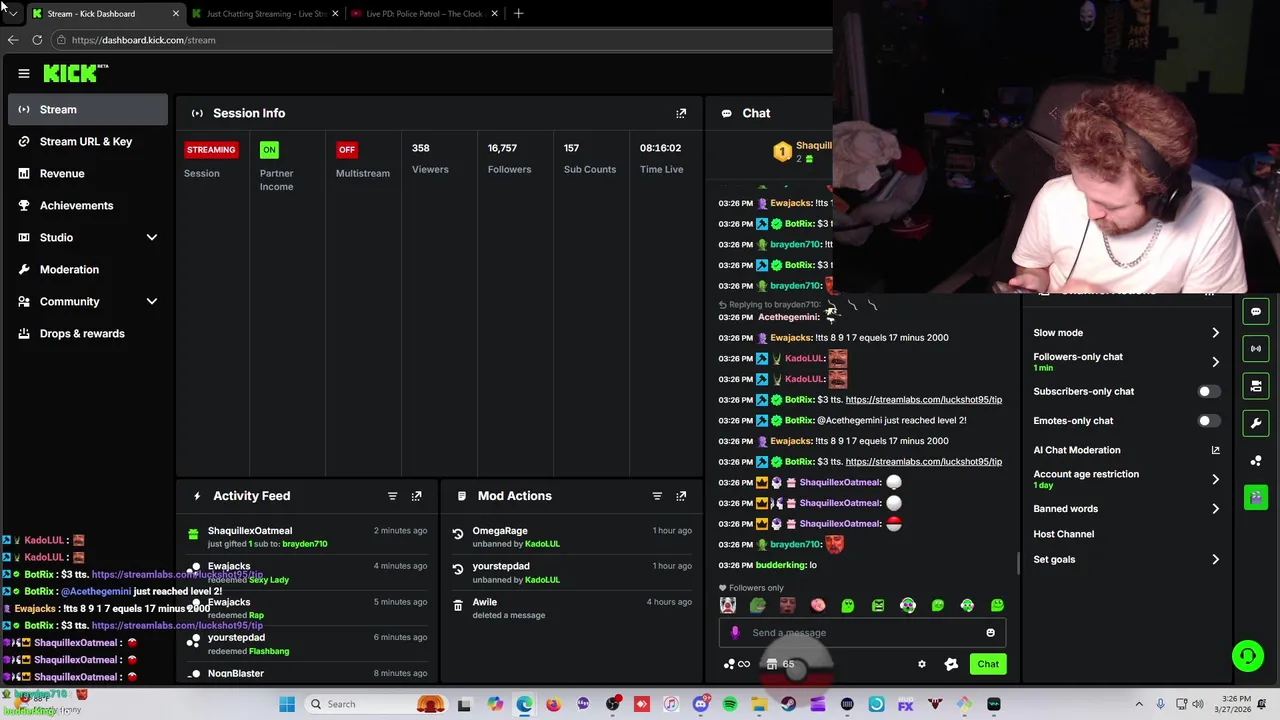
Task: Open Achievements page in sidebar
Action: tap(88, 205)
